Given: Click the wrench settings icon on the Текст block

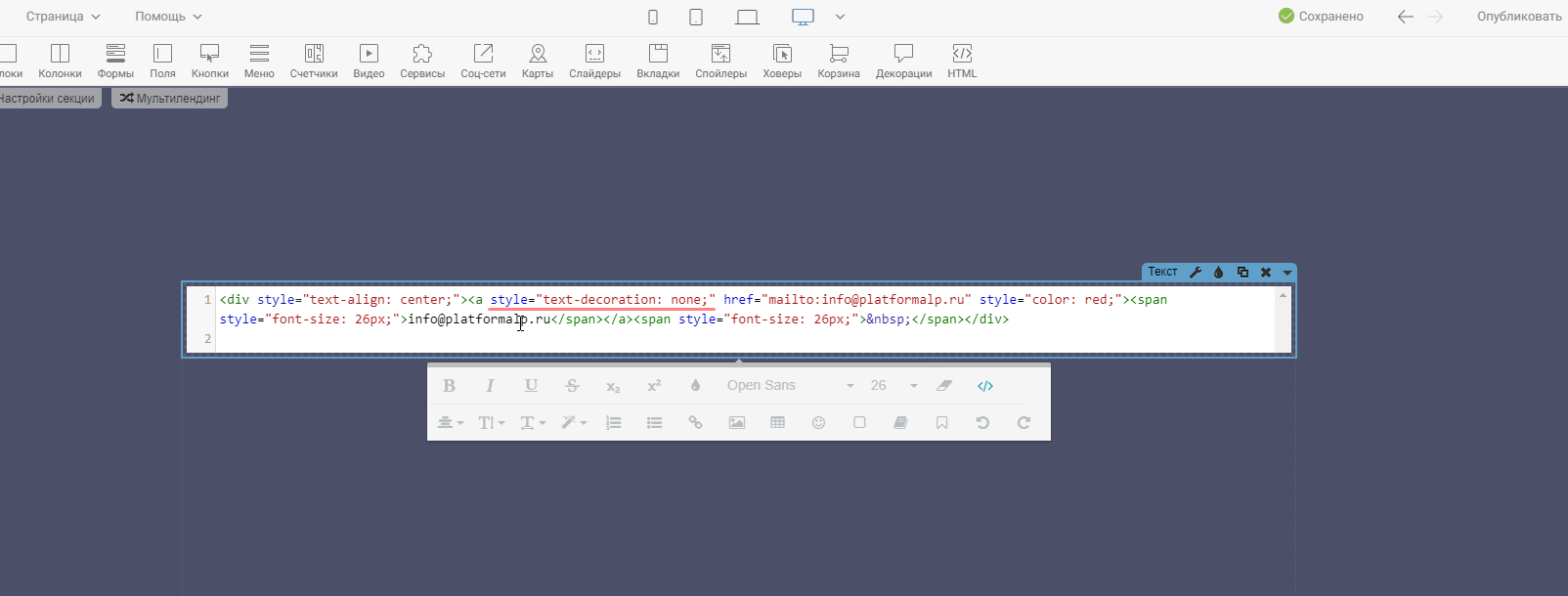Looking at the screenshot, I should (x=1195, y=273).
